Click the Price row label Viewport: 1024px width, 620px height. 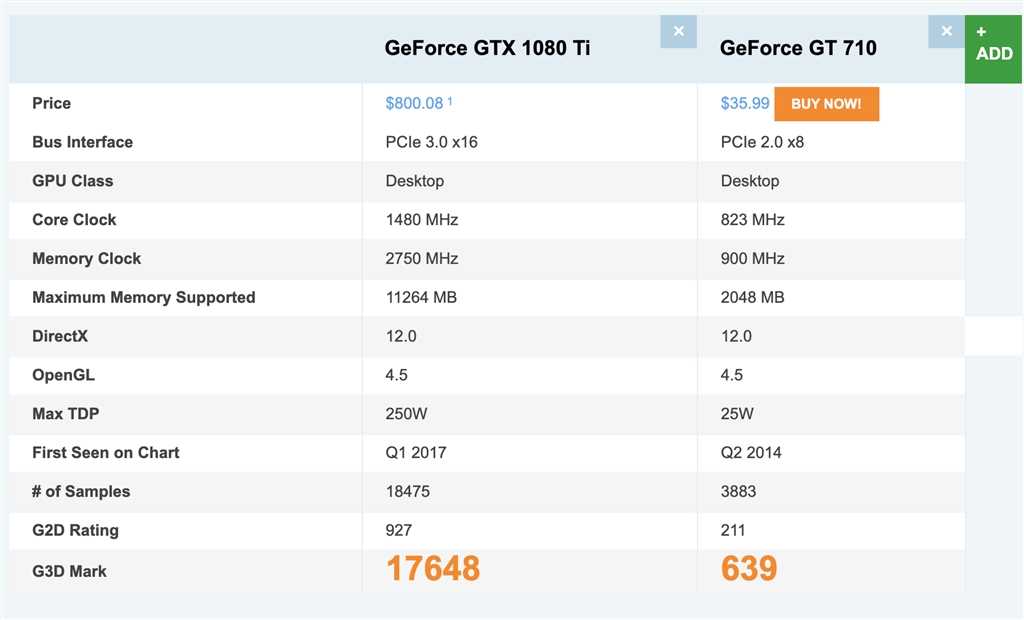point(52,103)
